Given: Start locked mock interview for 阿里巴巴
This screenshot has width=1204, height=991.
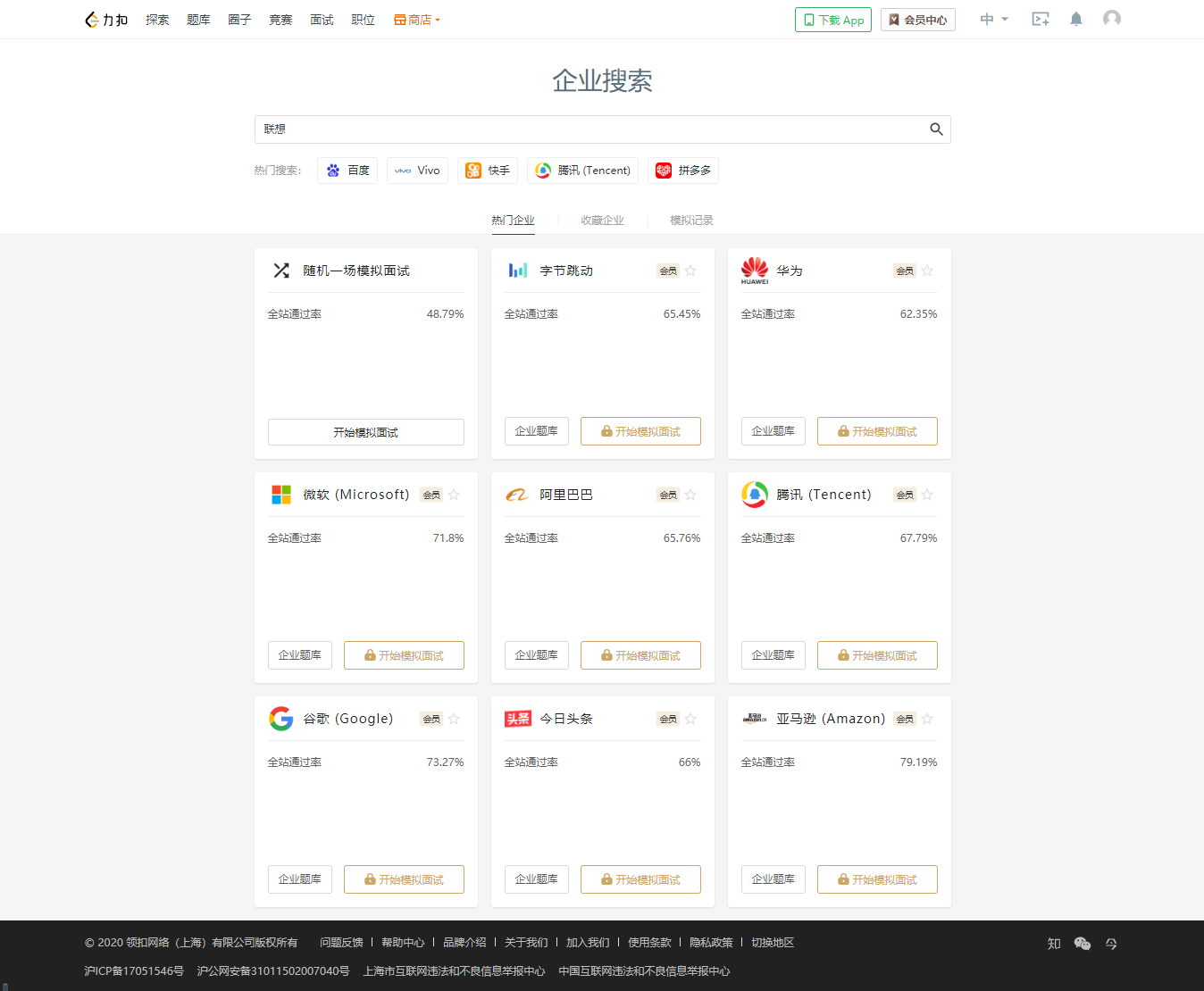Looking at the screenshot, I should tap(640, 655).
